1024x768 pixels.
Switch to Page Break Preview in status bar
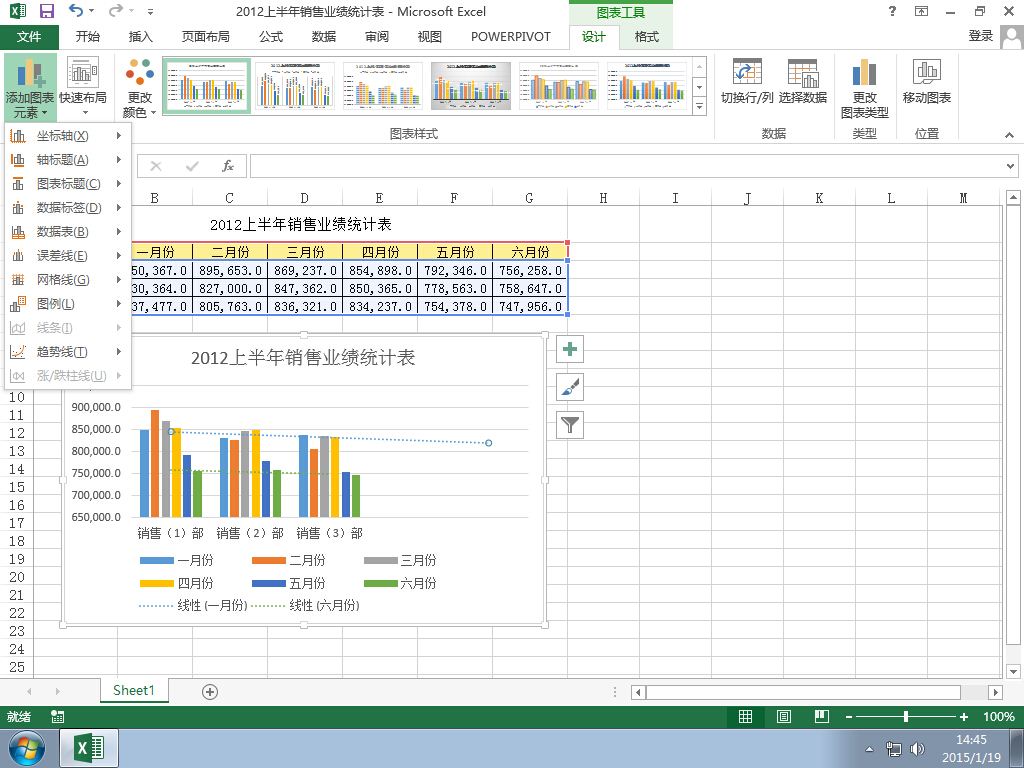tap(822, 716)
